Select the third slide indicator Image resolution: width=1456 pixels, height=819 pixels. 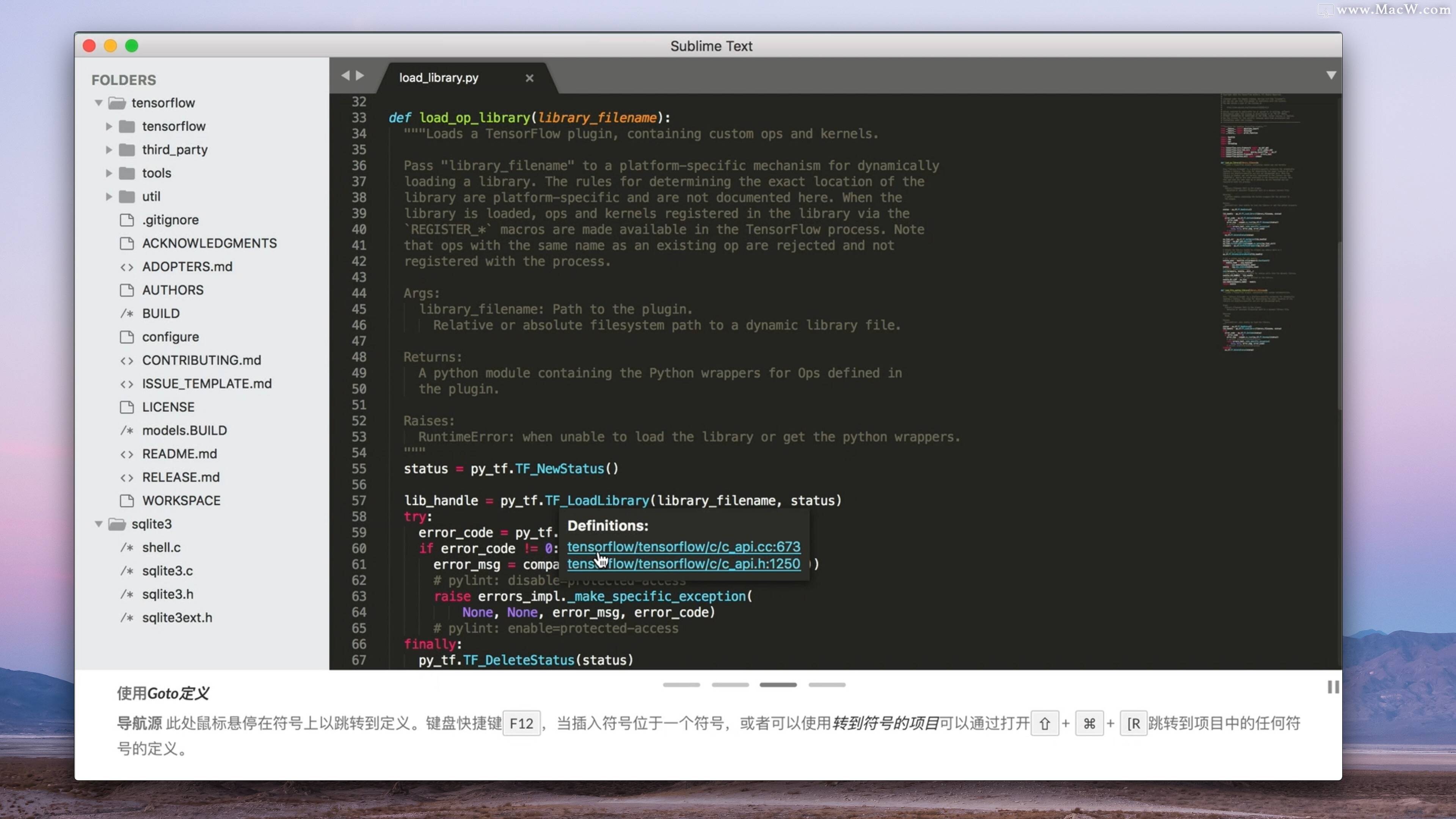click(778, 684)
